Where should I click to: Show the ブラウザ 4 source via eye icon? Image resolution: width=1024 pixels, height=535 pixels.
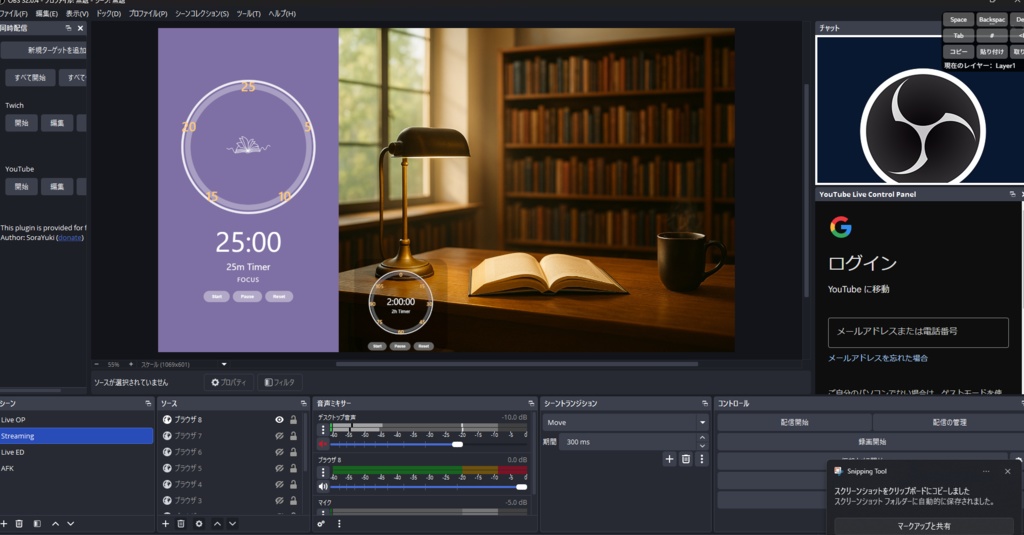(280, 485)
